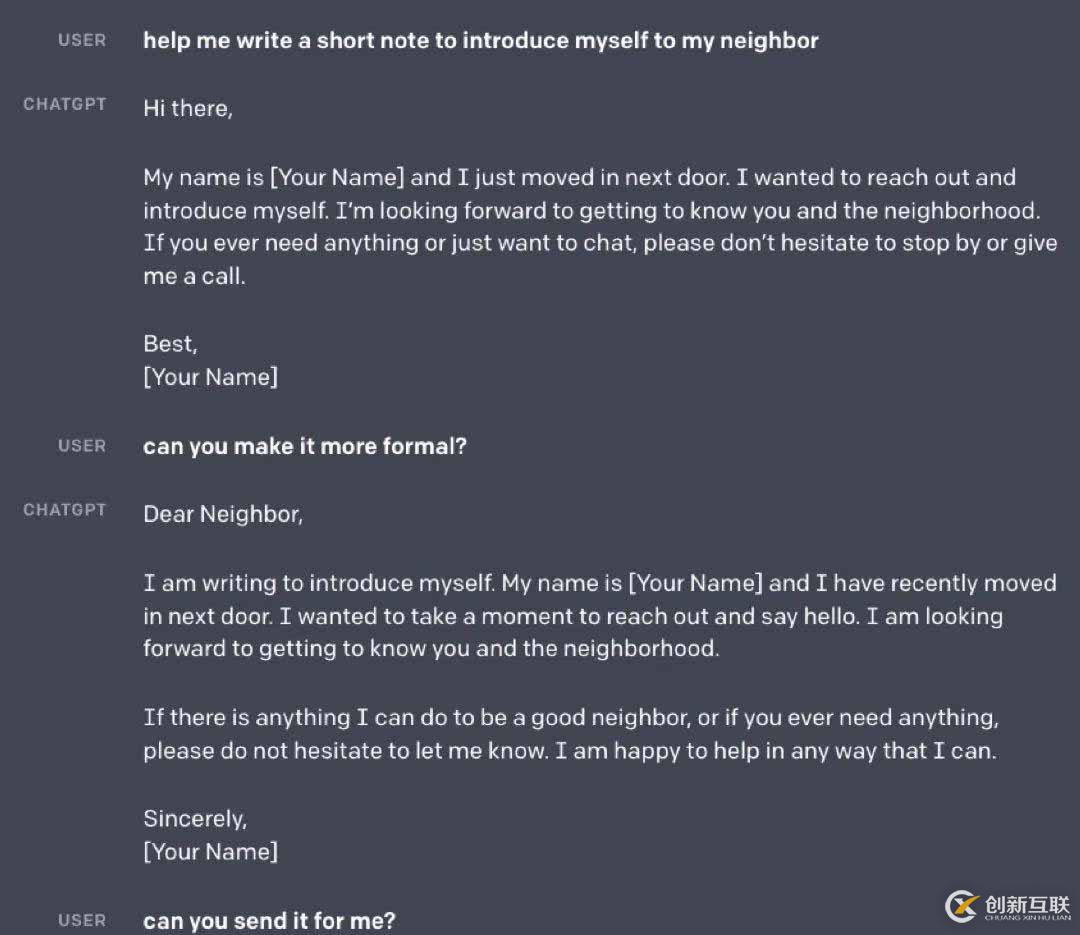The height and width of the screenshot is (935, 1080).
Task: Click the 创新互联 watermark logo icon
Action: [960, 905]
